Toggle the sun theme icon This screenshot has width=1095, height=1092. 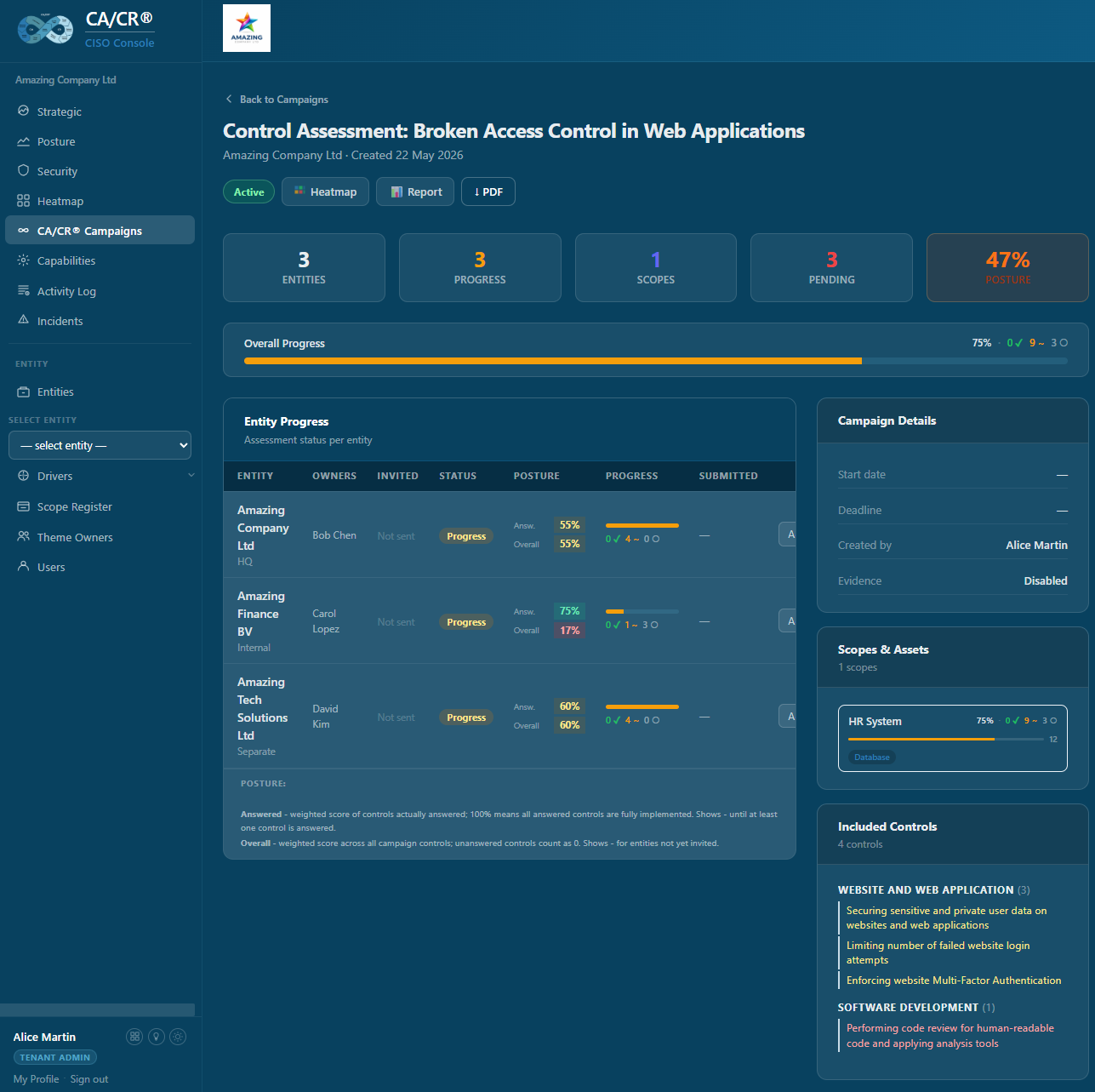[x=178, y=1037]
